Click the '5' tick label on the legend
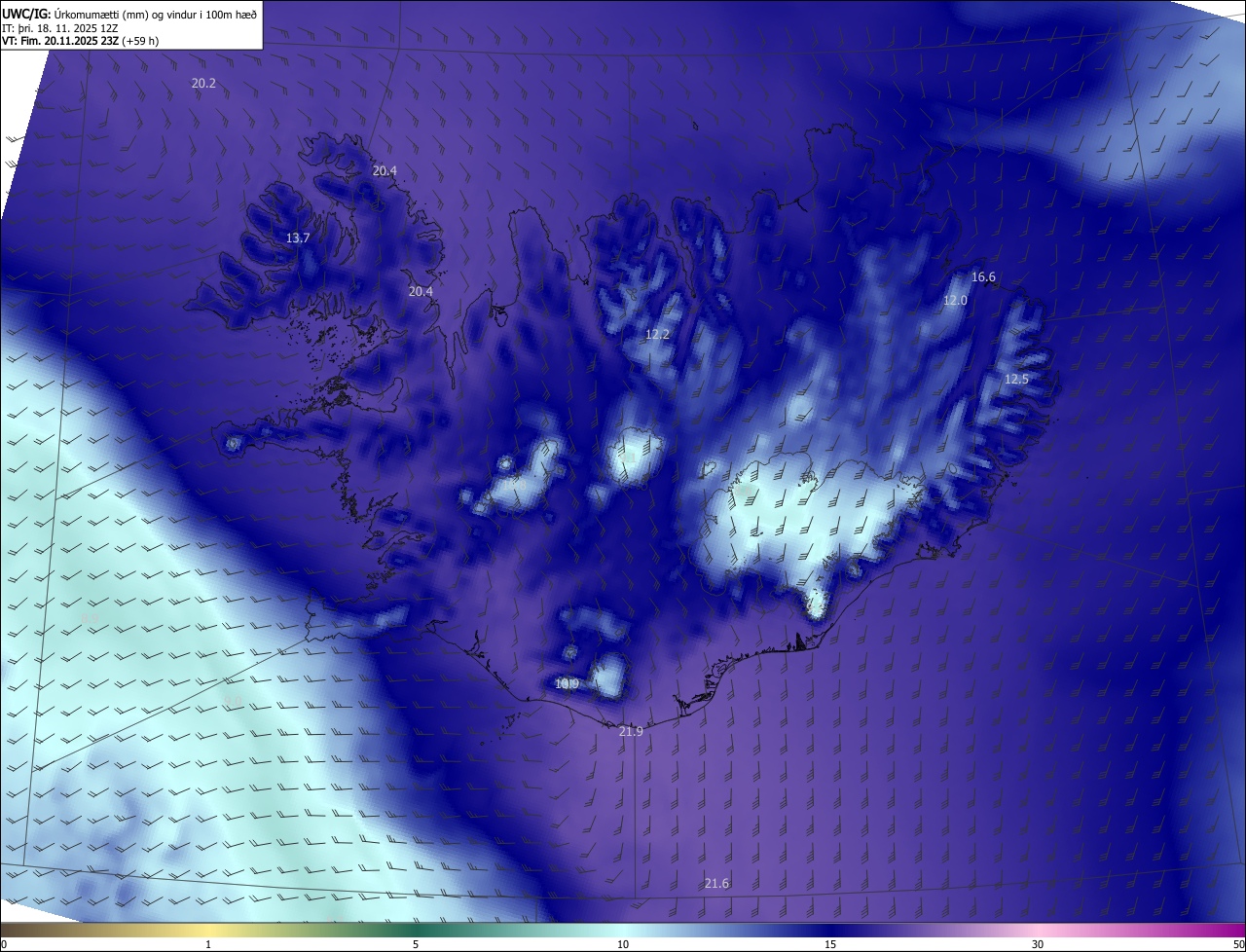The width and height of the screenshot is (1246, 952). click(416, 945)
